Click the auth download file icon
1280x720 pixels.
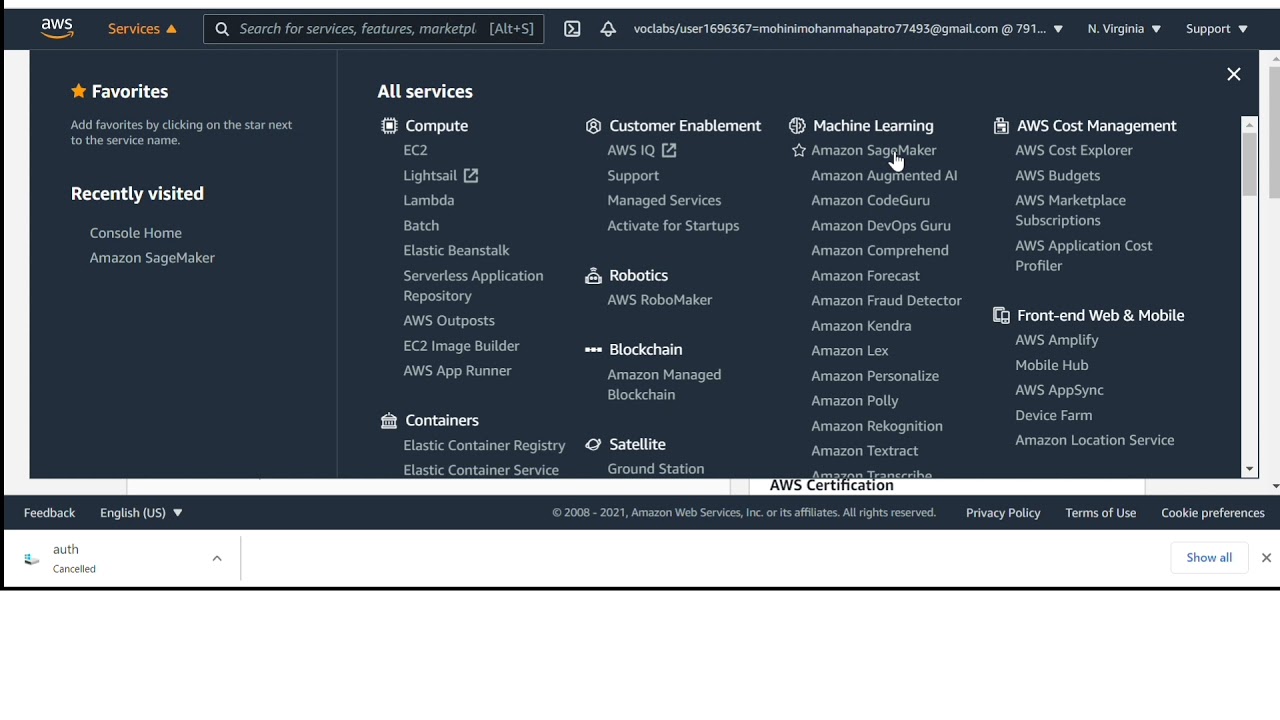click(x=32, y=560)
